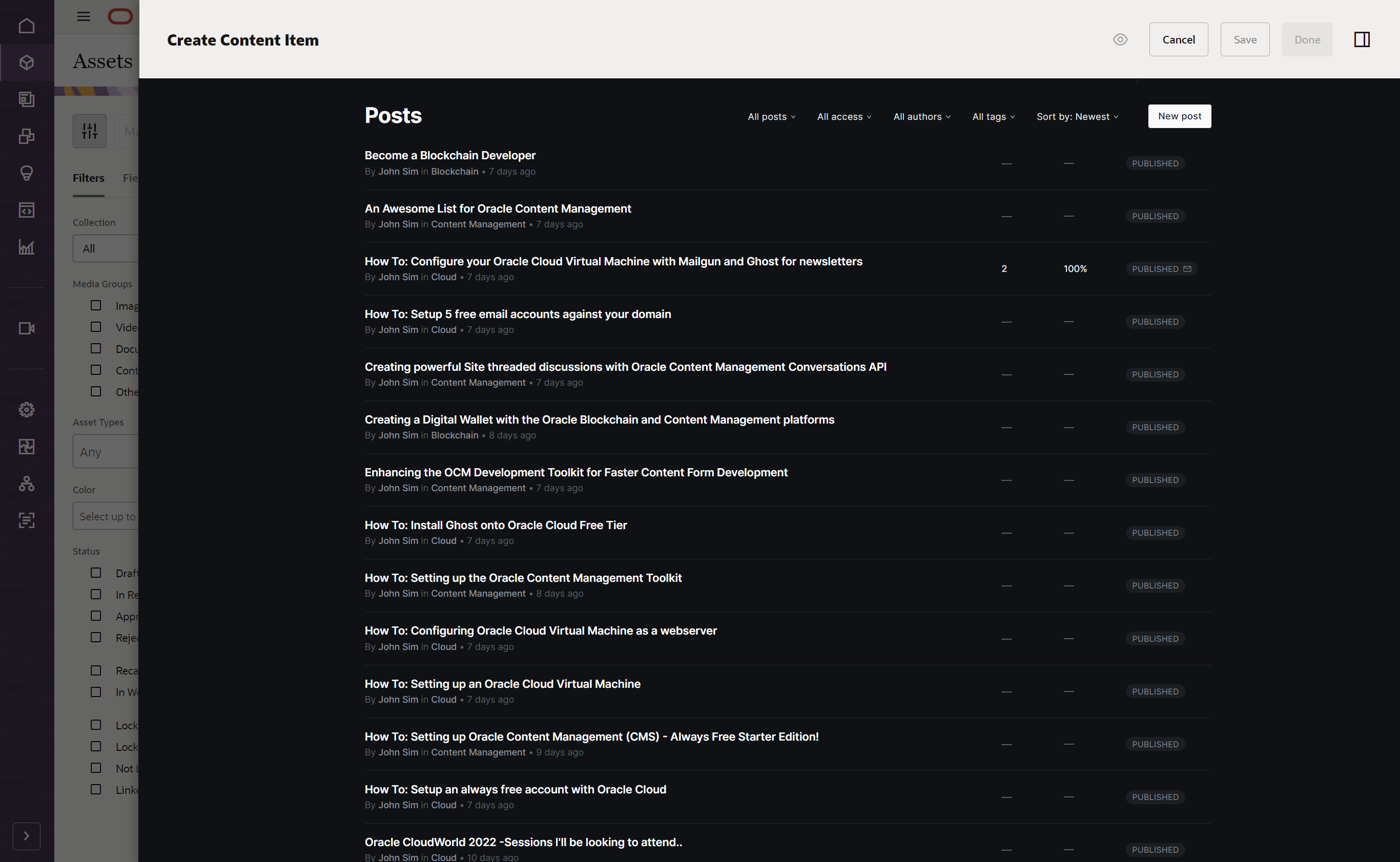Check the Approved status checkbox
The image size is (1400, 862).
(96, 616)
